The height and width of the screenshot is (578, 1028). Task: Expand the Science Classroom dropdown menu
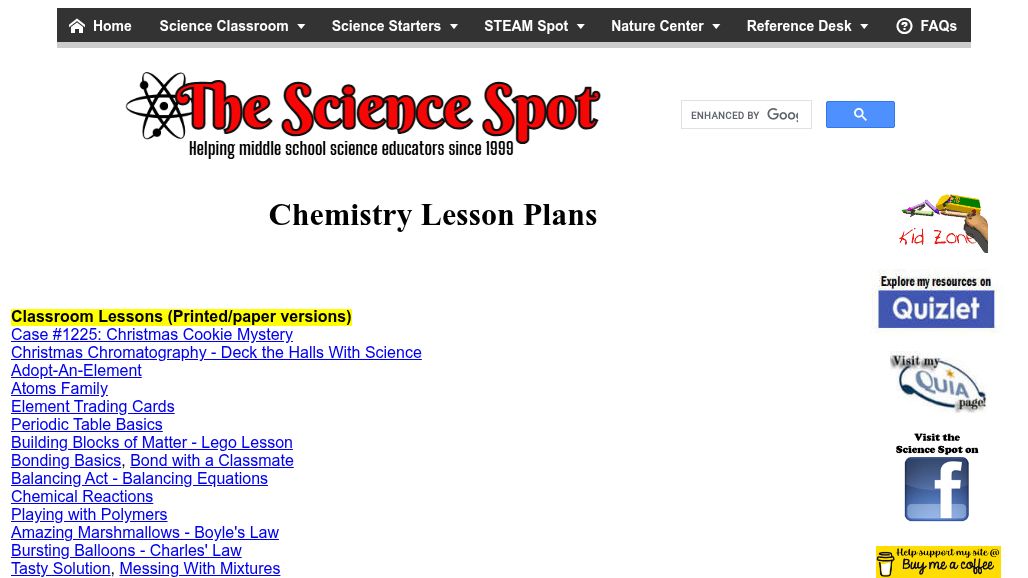point(232,26)
